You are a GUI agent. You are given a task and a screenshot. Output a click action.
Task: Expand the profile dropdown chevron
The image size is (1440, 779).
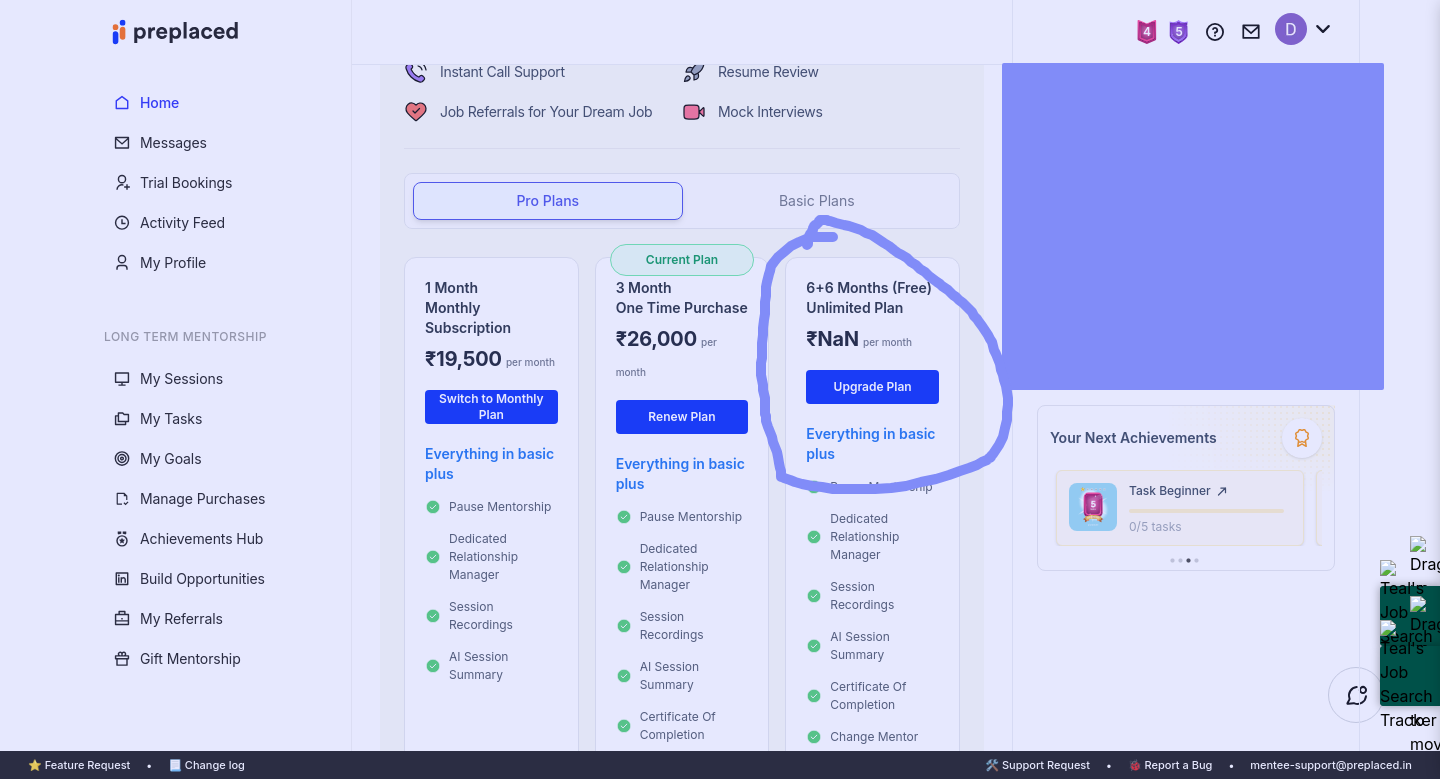1323,29
